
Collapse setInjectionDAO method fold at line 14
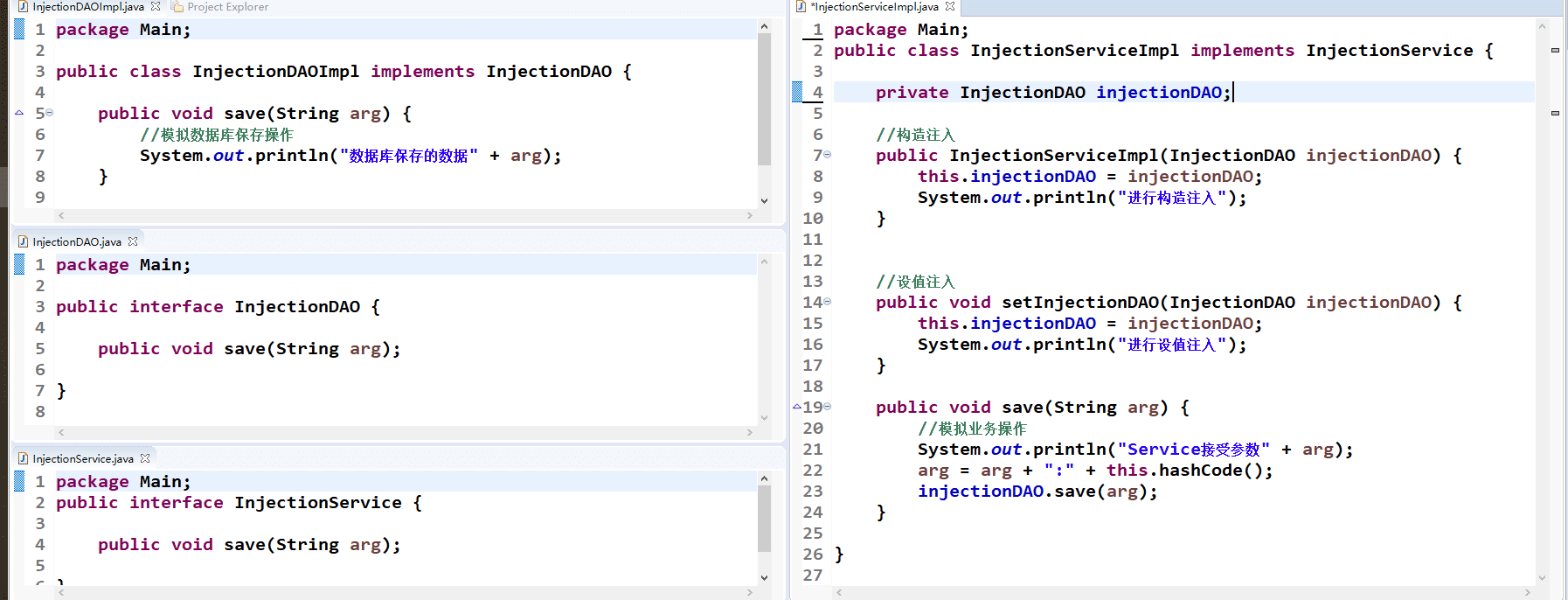828,302
